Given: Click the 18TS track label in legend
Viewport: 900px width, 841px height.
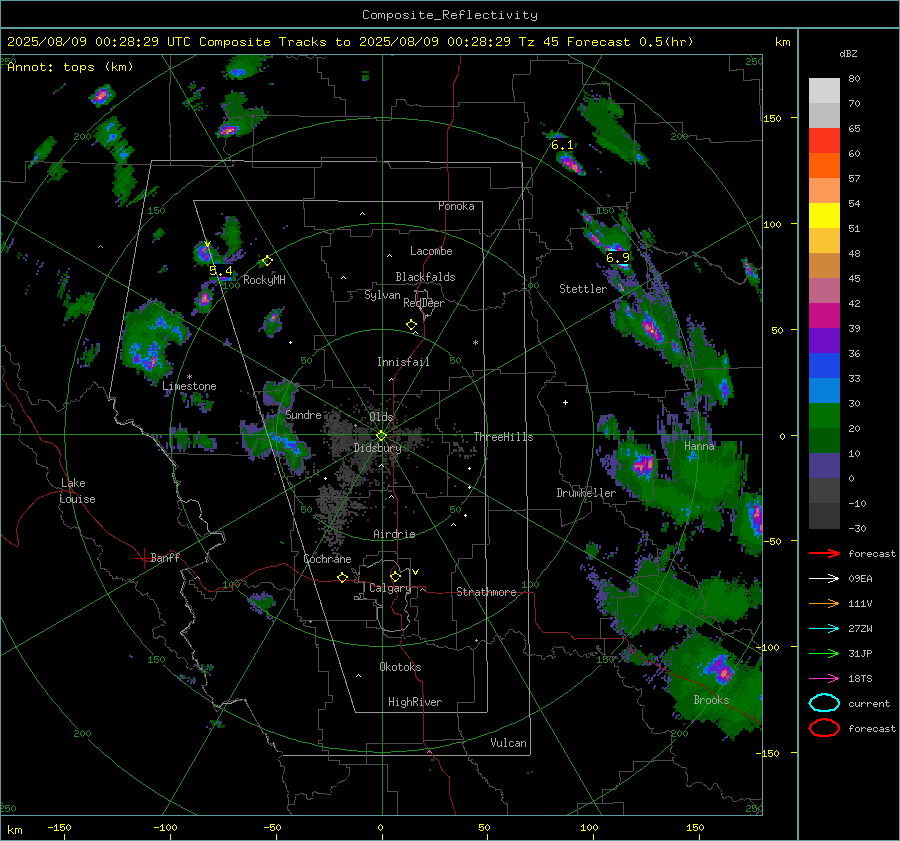Looking at the screenshot, I should [x=860, y=679].
